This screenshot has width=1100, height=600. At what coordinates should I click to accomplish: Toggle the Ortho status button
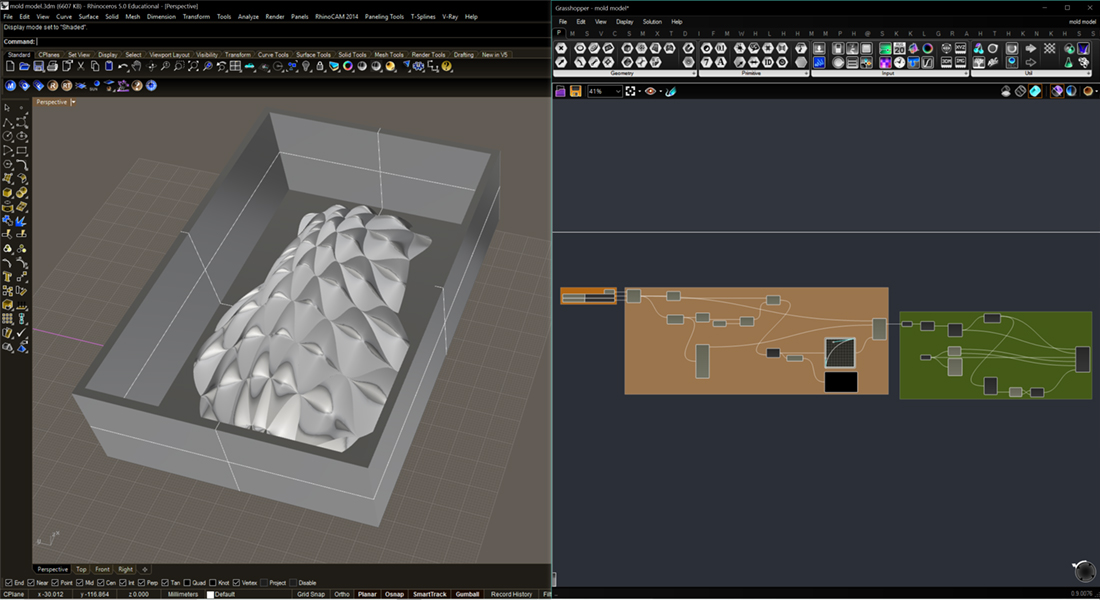(x=342, y=594)
